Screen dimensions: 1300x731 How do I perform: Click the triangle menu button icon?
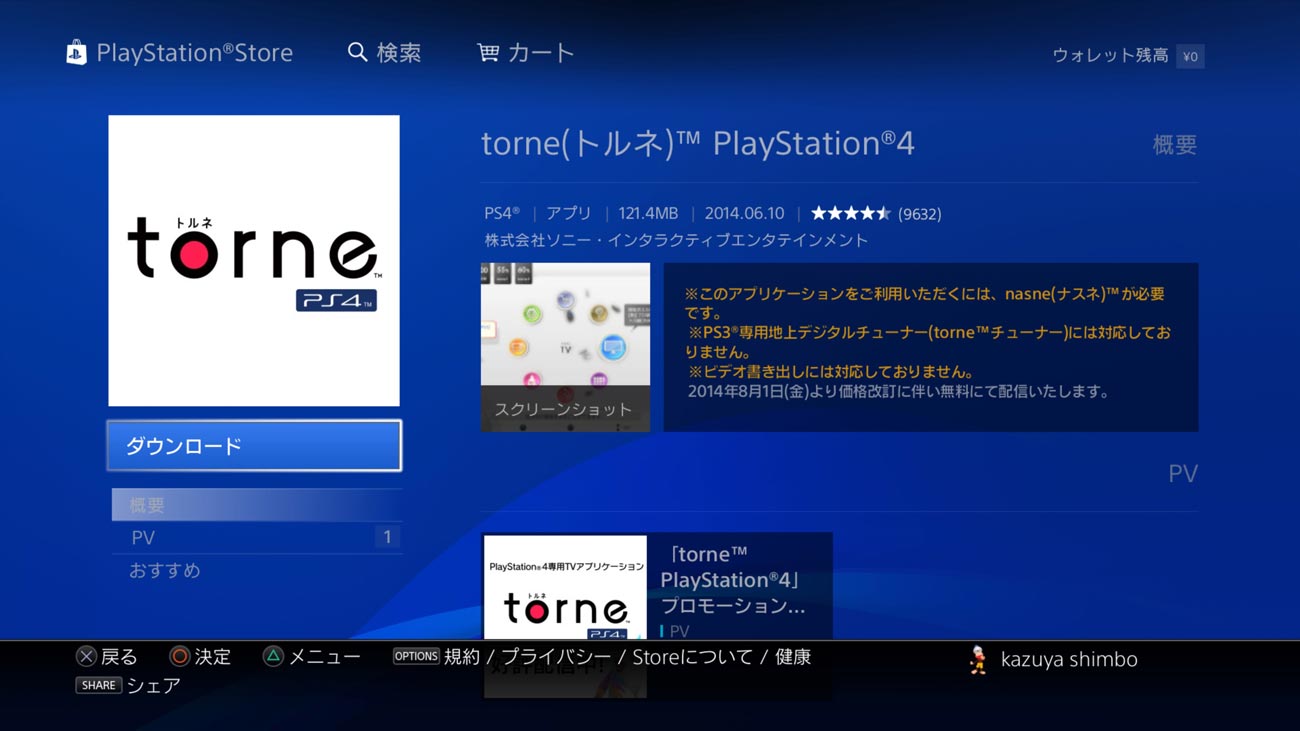tap(272, 656)
